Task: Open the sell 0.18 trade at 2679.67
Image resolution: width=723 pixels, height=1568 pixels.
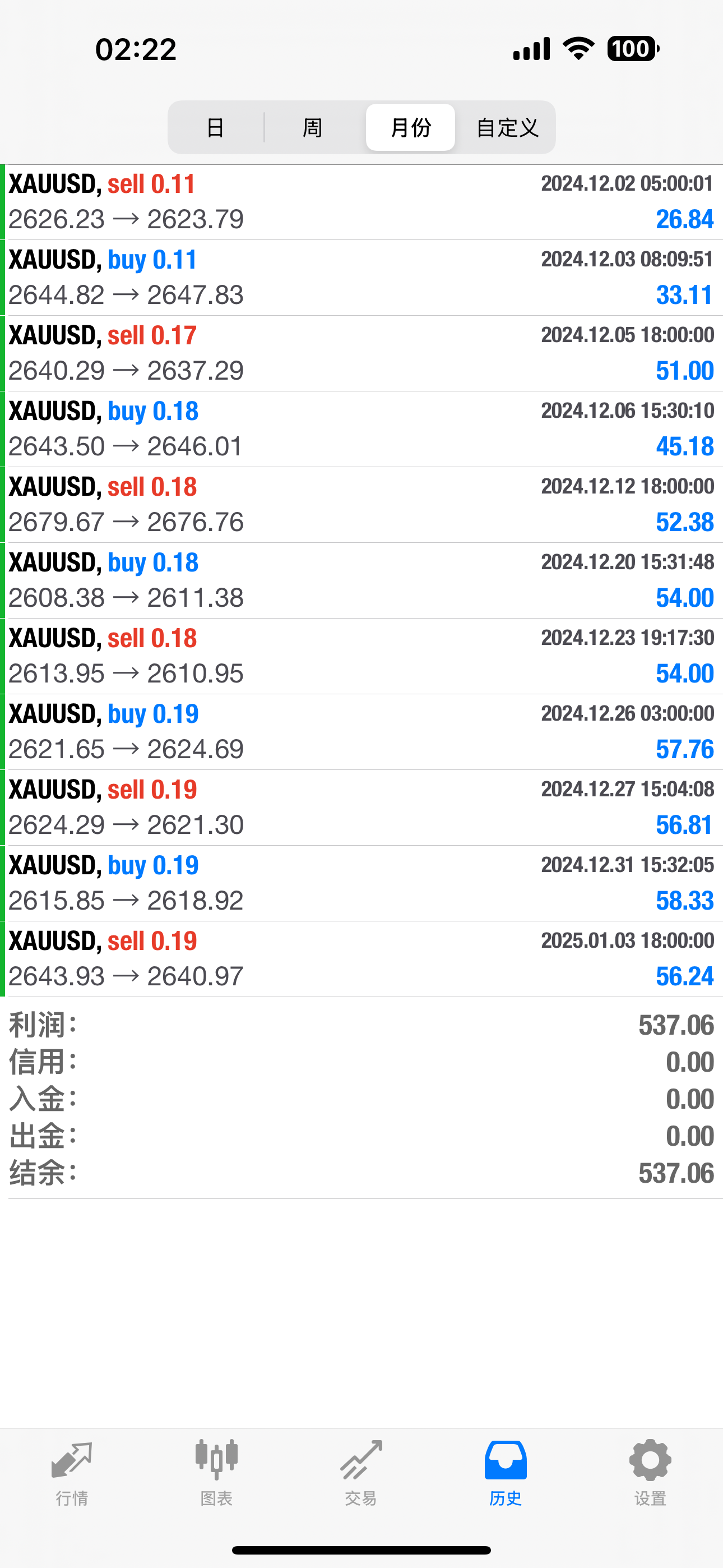Action: point(361,505)
